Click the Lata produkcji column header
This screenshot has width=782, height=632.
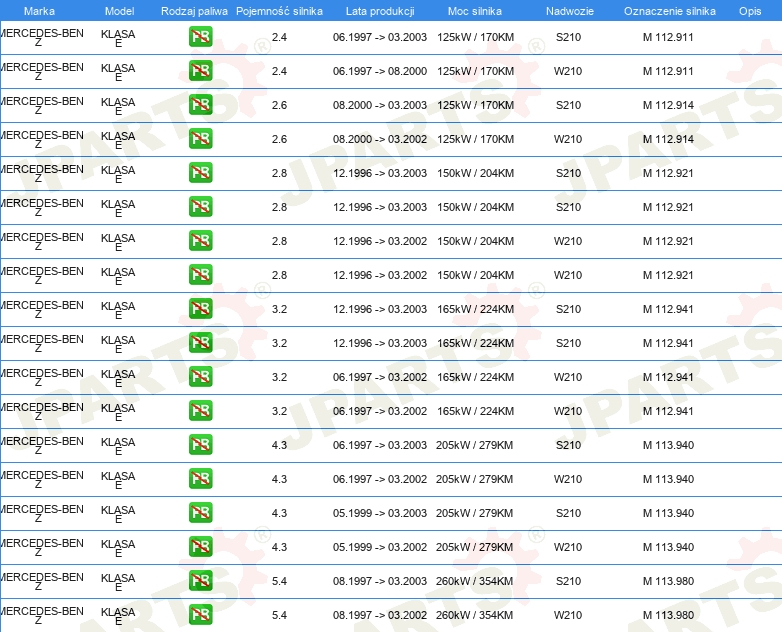(x=380, y=11)
